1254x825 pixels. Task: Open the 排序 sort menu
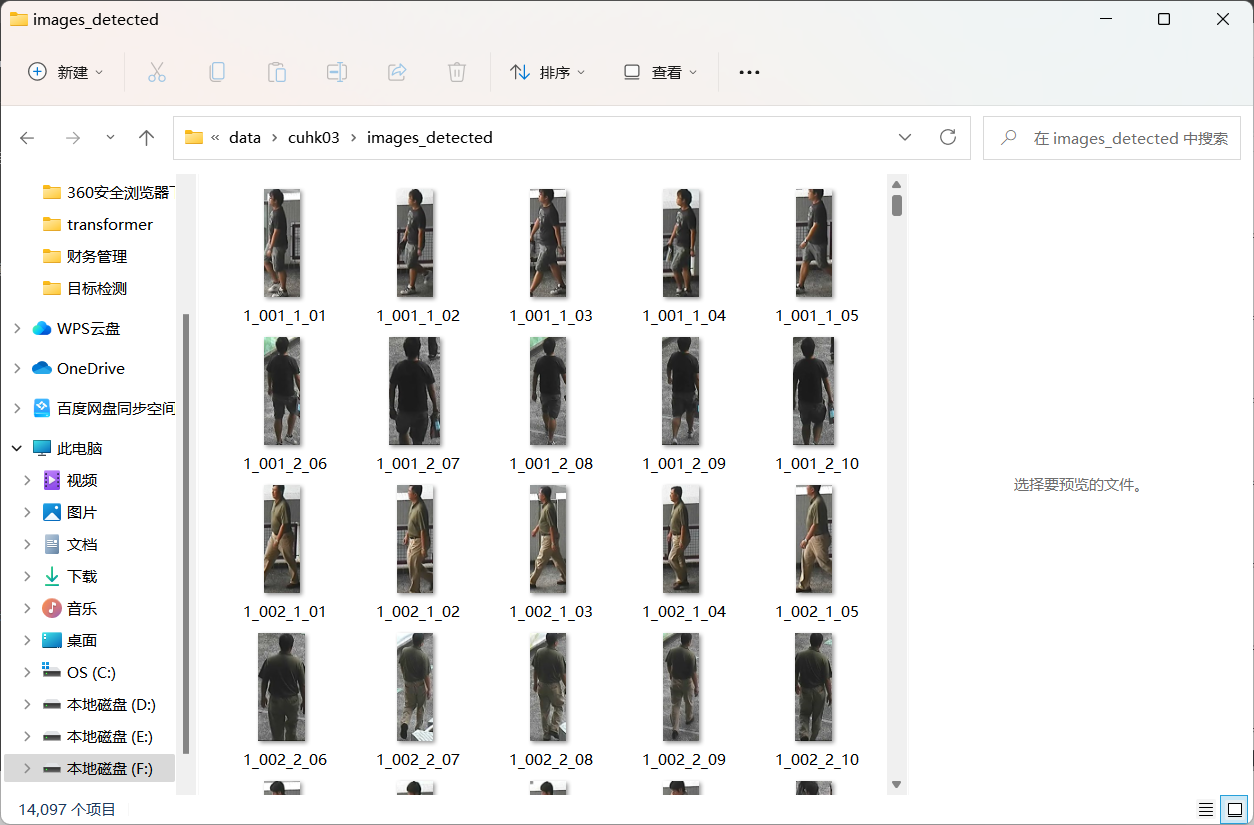[x=548, y=72]
